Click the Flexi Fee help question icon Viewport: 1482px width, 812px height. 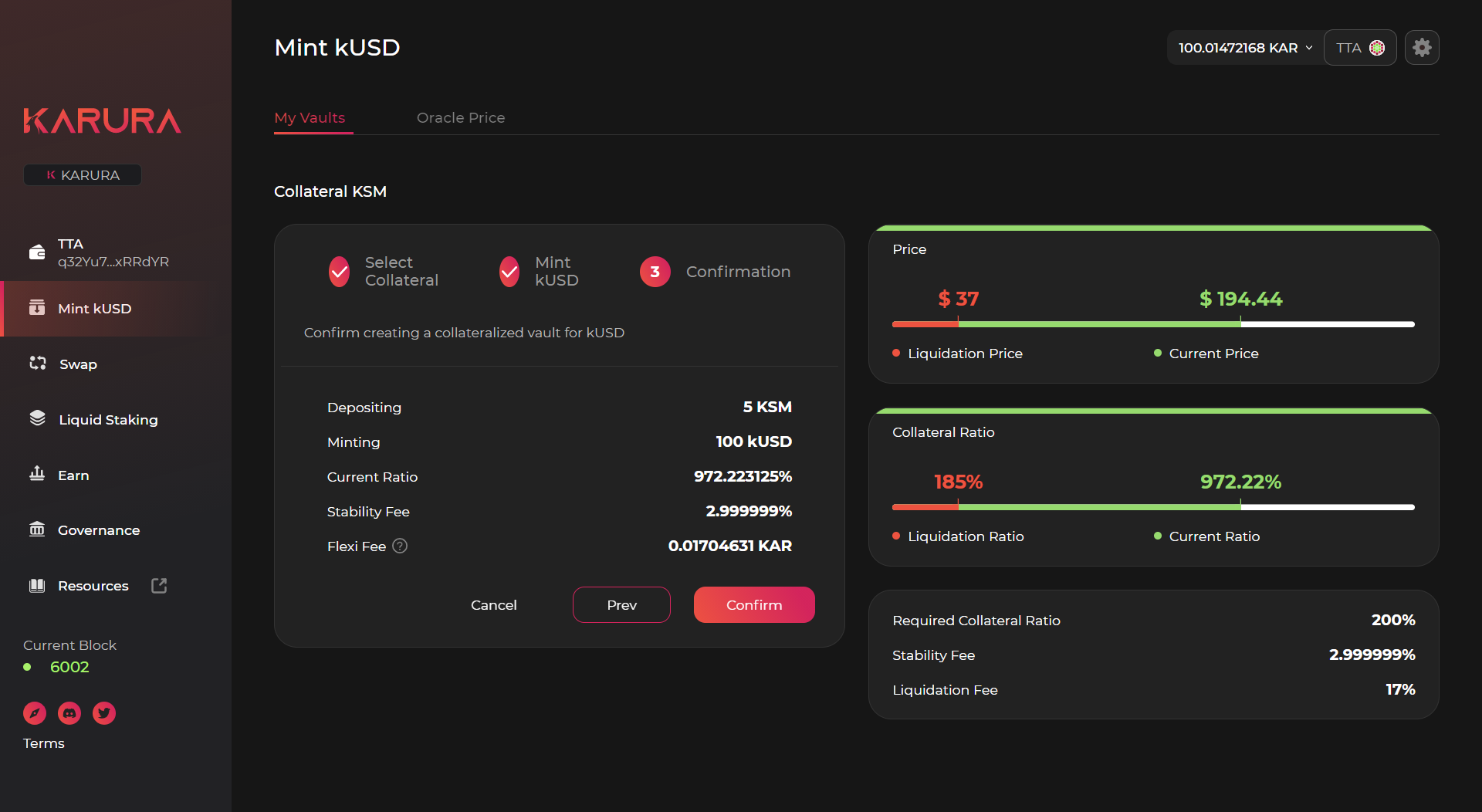[x=400, y=546]
